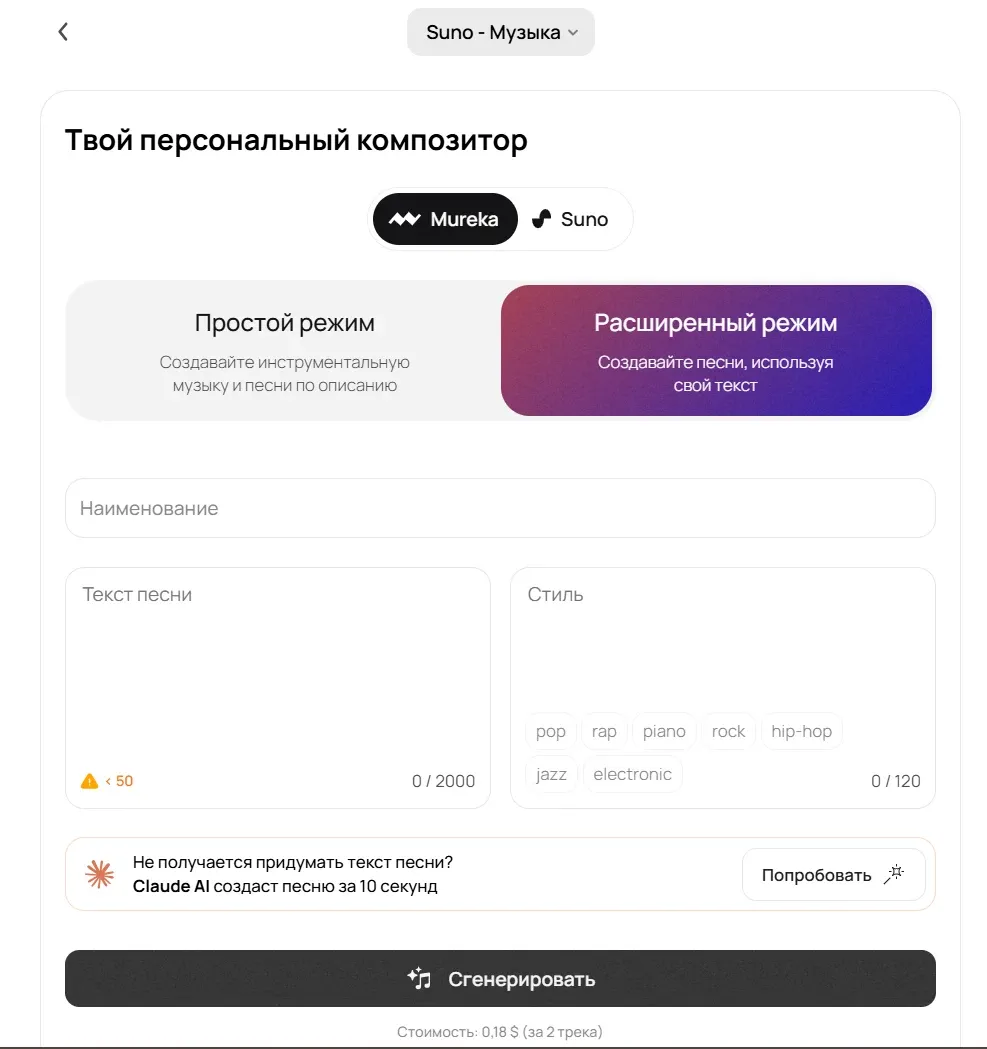Open the Suno - Музыка dropdown chevron

click(x=573, y=33)
